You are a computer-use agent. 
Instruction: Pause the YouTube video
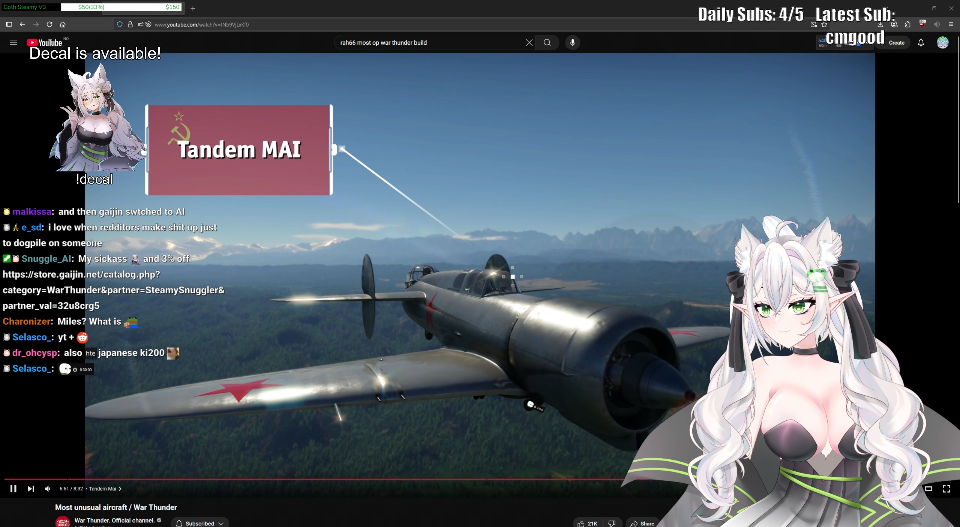click(13, 488)
